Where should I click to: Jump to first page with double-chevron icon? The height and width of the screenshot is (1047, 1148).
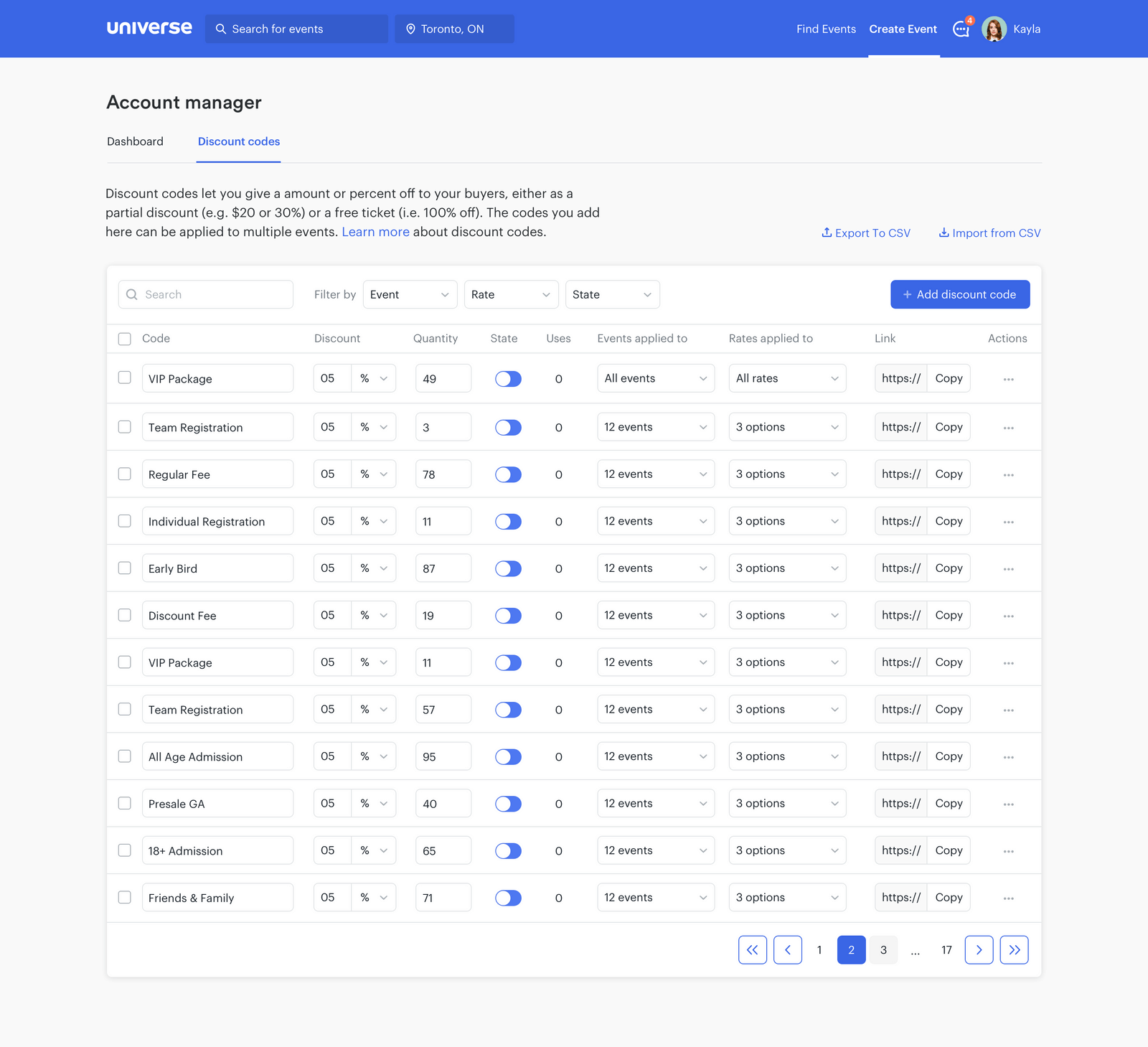(x=753, y=949)
